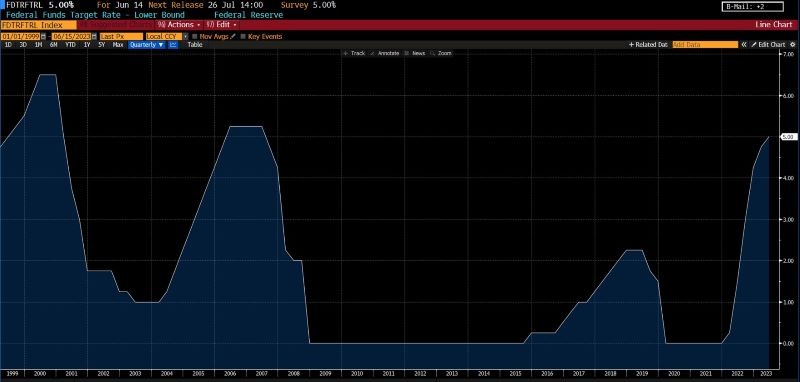Open the Quarterly periodicity dropdown
This screenshot has width=800, height=382.
[x=147, y=45]
